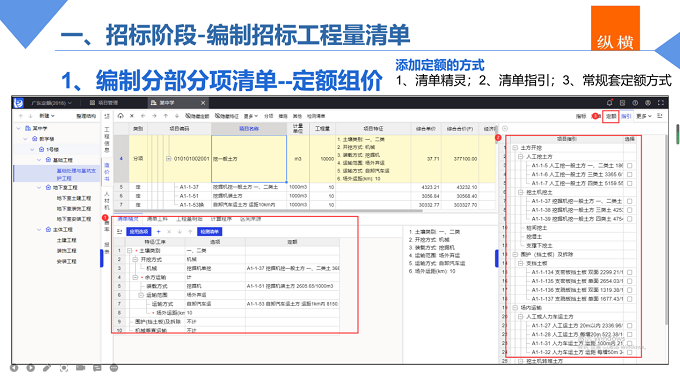
Task: Click the fullscreen icon in top bar
Action: point(661,103)
